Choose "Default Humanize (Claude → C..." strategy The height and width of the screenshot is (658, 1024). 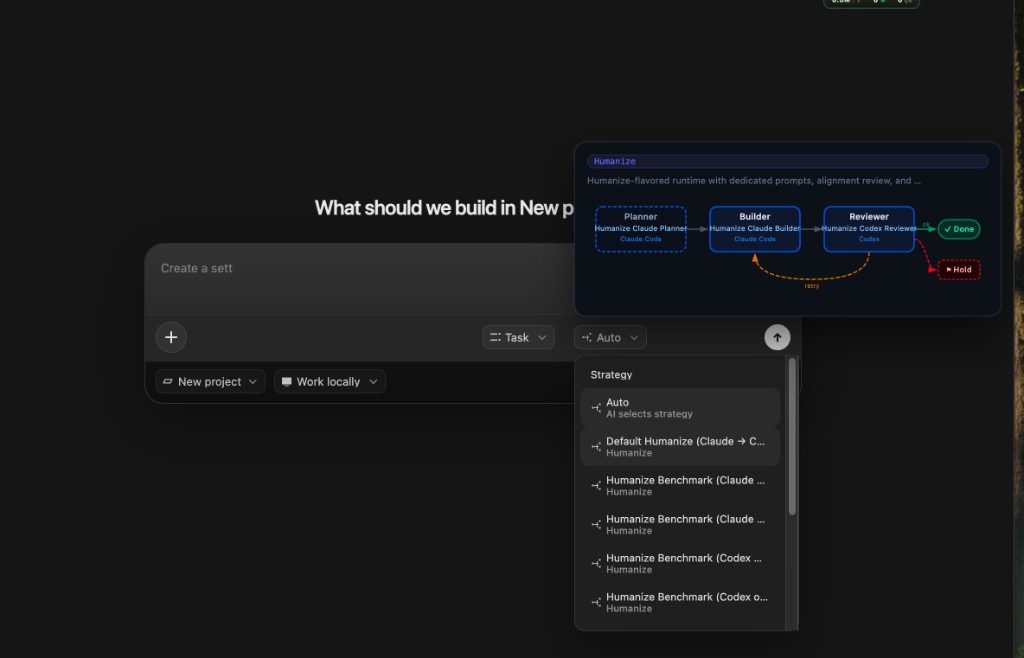(x=680, y=446)
